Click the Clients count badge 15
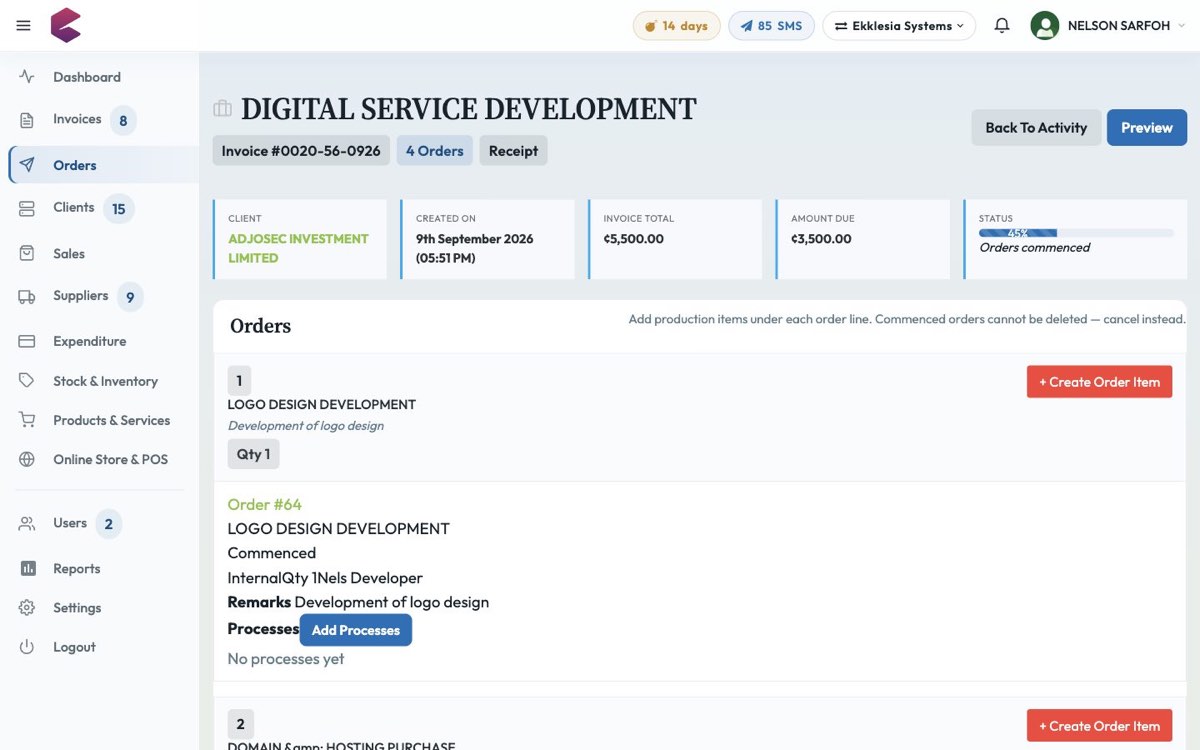The height and width of the screenshot is (750, 1200). point(118,209)
